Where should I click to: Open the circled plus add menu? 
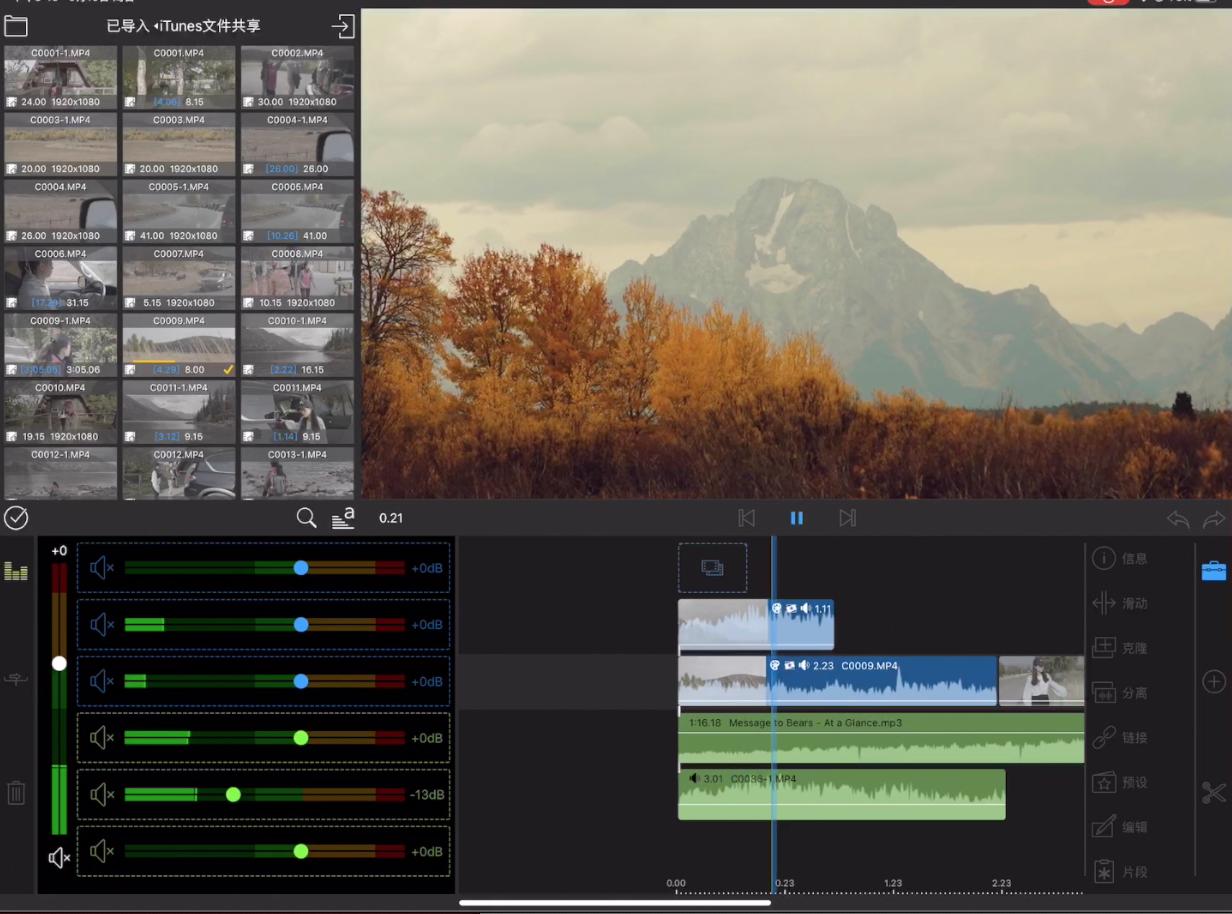1213,682
